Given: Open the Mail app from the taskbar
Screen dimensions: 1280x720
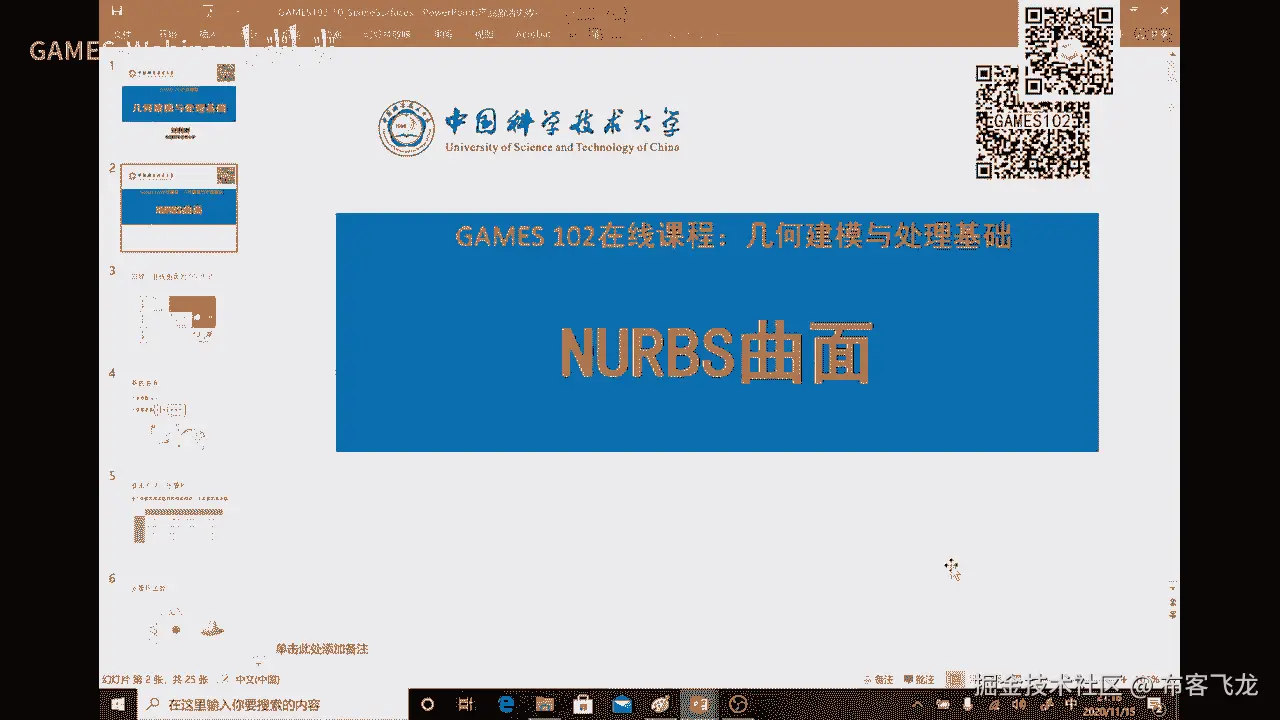Looking at the screenshot, I should coord(621,704).
